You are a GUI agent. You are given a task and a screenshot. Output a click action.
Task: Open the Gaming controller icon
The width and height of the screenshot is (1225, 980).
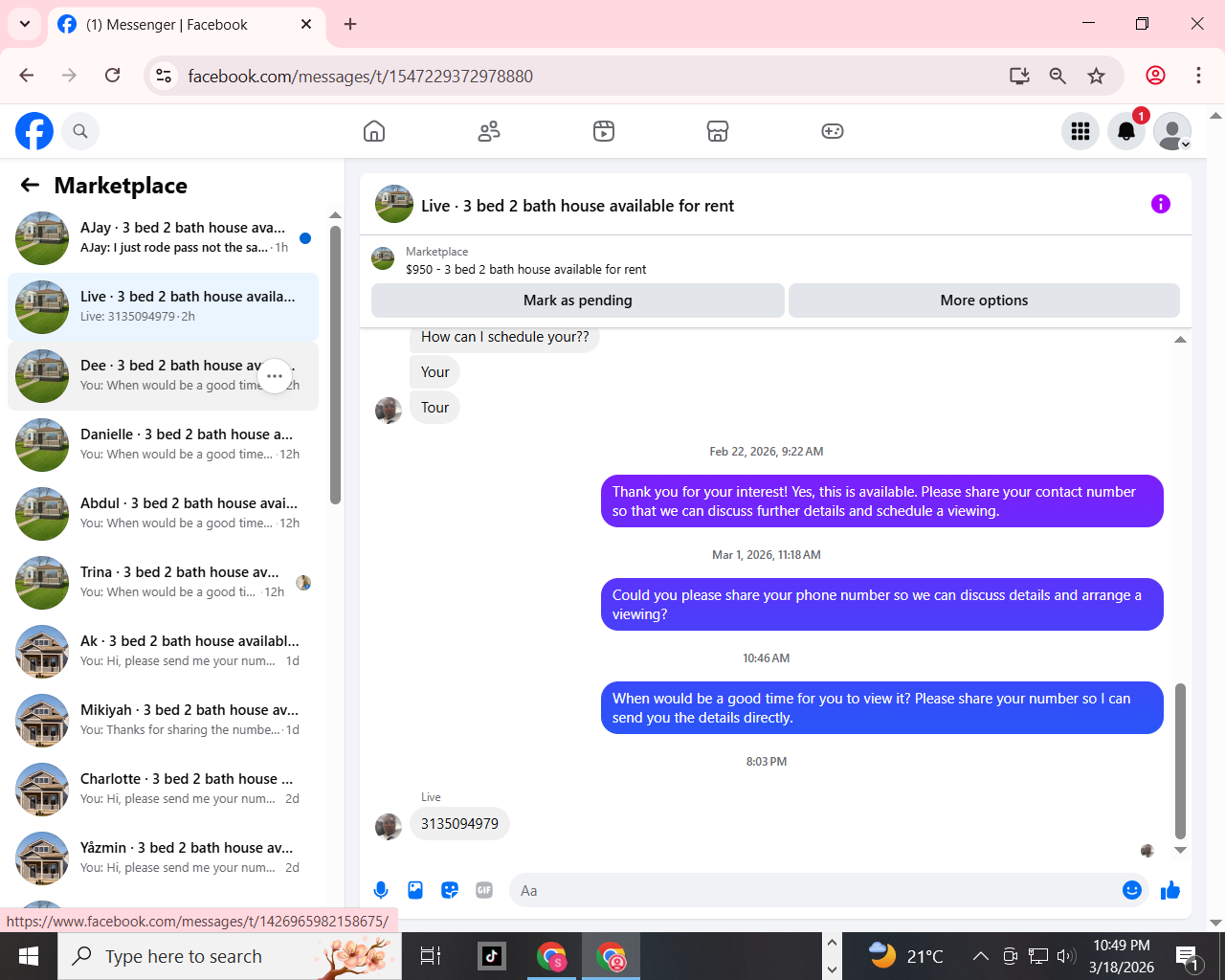click(833, 131)
